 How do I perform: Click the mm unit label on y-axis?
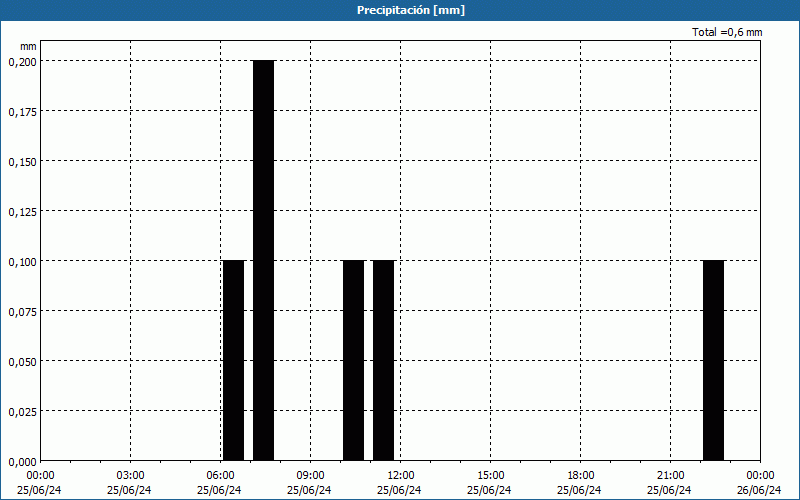tap(29, 46)
